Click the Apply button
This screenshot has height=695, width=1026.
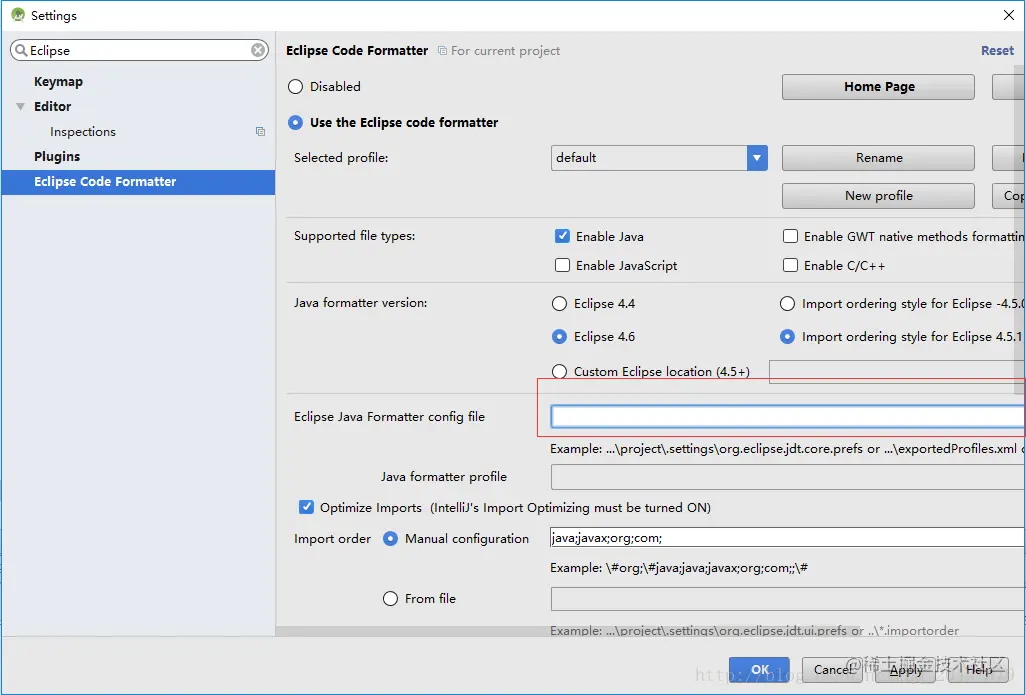[906, 669]
